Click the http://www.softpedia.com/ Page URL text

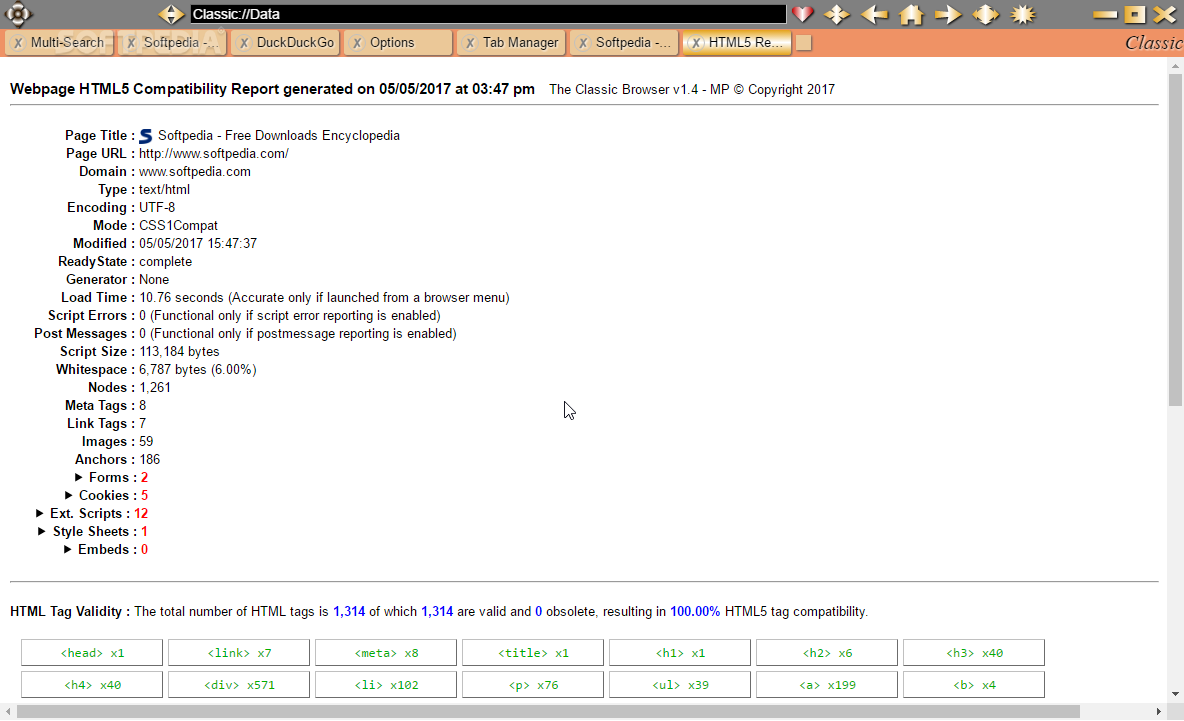point(214,153)
